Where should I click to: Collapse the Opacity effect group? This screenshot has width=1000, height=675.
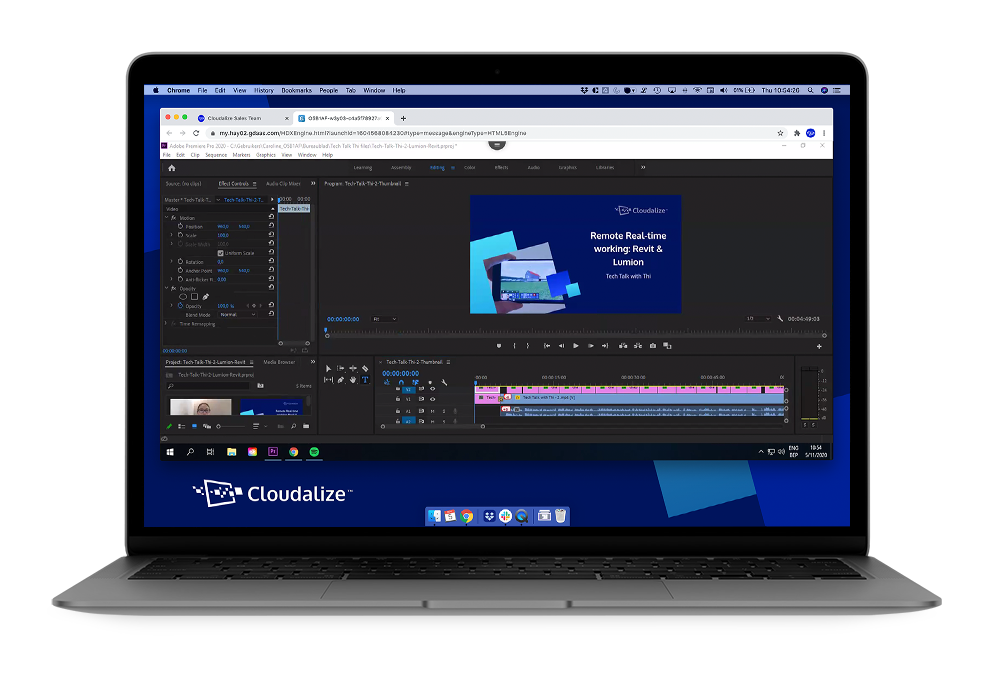pyautogui.click(x=166, y=288)
